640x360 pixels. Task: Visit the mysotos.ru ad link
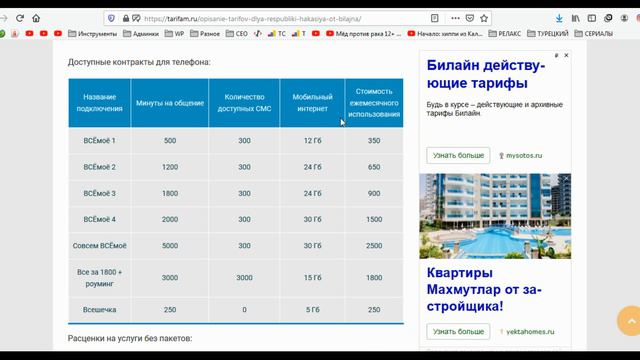pos(524,156)
